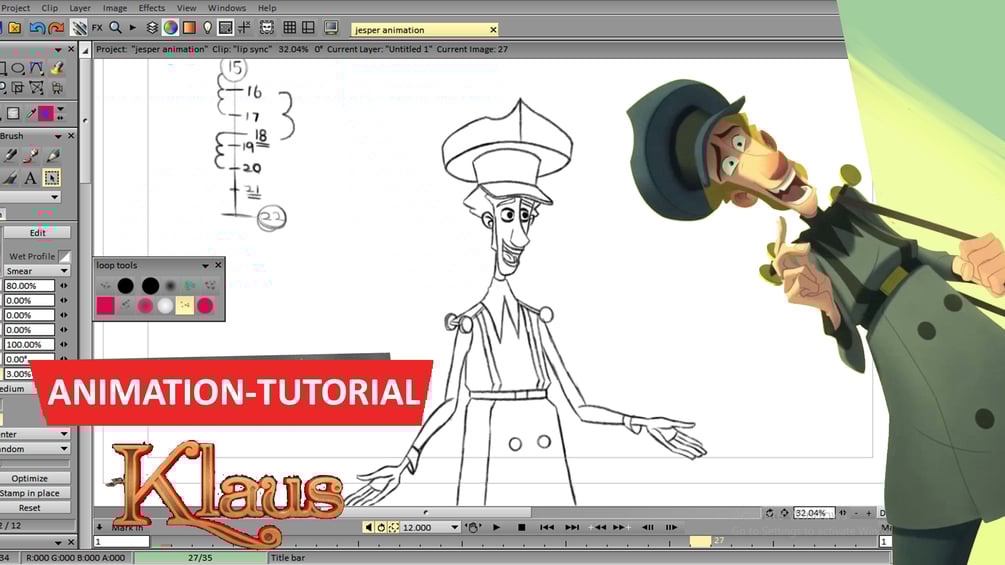Screen dimensions: 1005x565
Task: Click the Edit button in brush panel
Action: (37, 233)
